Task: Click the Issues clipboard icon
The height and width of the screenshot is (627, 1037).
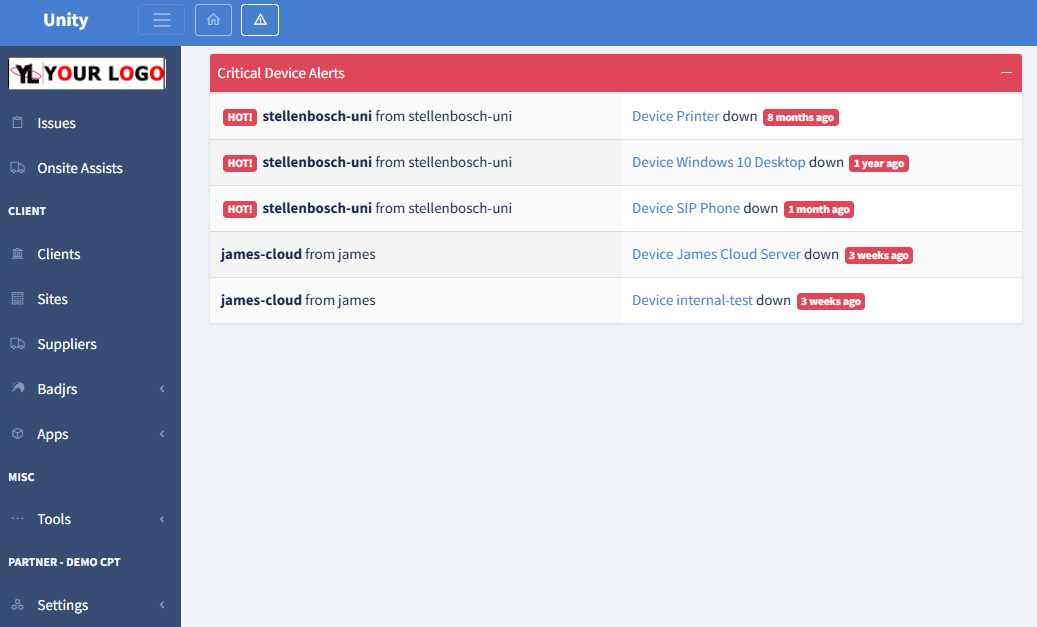Action: click(x=18, y=122)
